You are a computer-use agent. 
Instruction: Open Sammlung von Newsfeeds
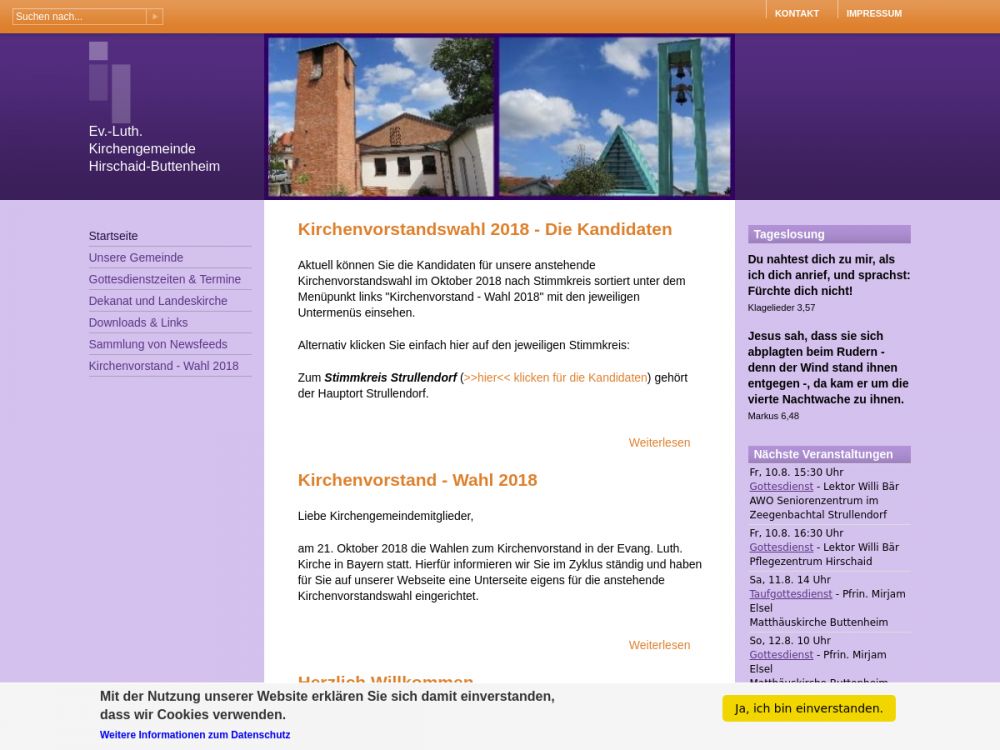(158, 344)
